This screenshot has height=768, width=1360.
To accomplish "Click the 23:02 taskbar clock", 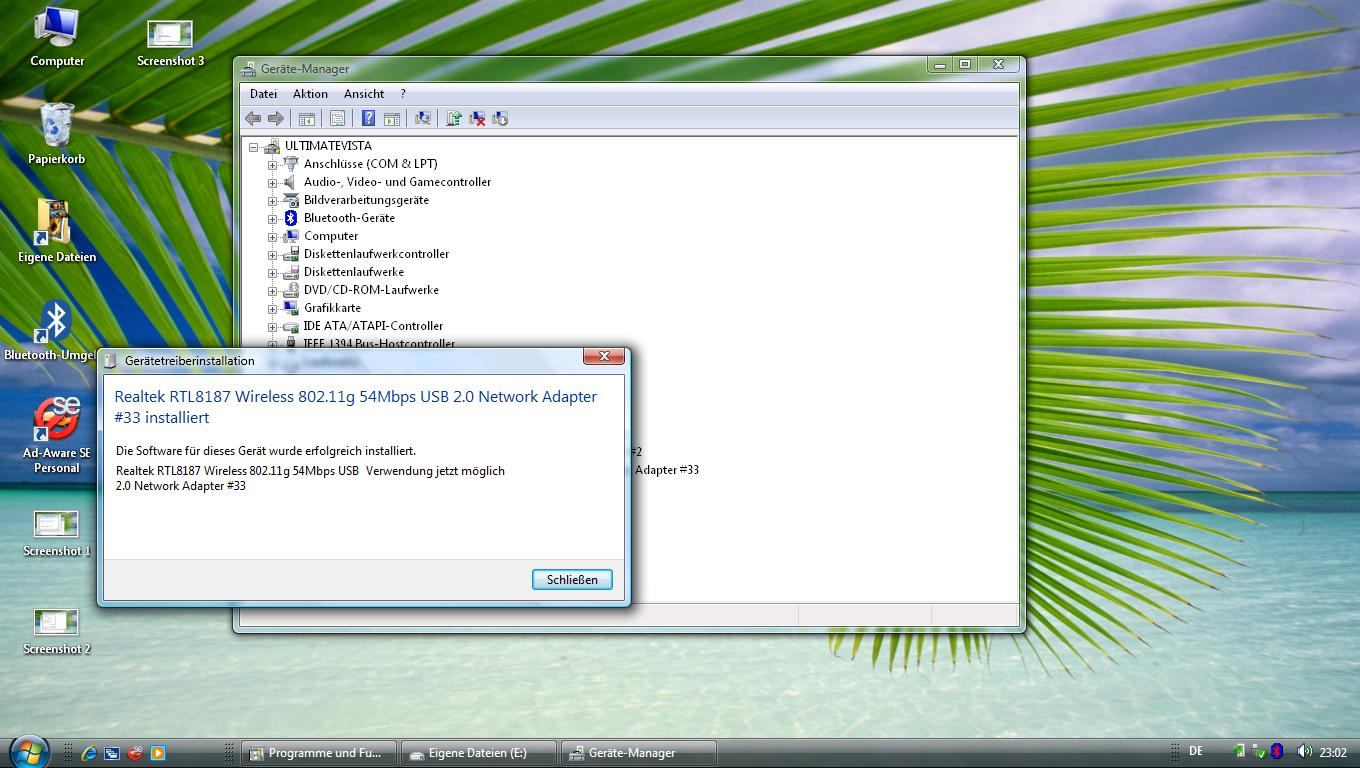I will (1333, 753).
